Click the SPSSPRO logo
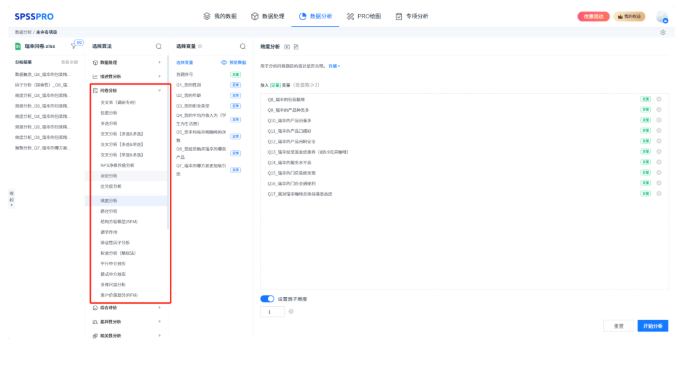The width and height of the screenshot is (691, 391). coord(34,16)
